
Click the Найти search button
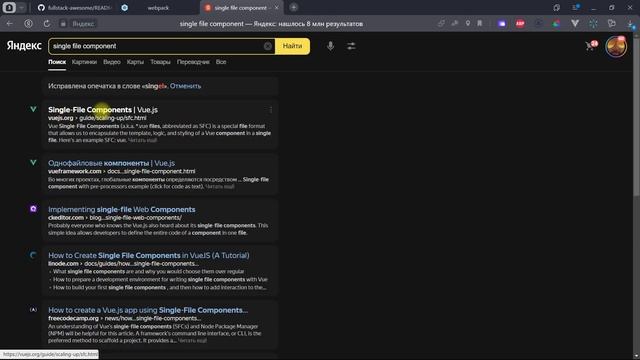click(x=292, y=46)
